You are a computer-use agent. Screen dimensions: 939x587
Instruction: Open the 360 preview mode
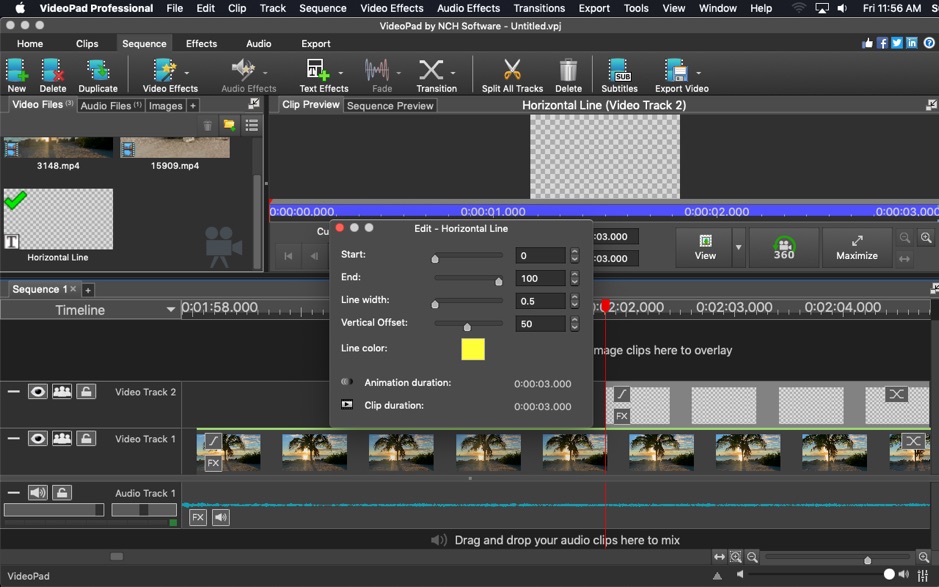pyautogui.click(x=784, y=247)
